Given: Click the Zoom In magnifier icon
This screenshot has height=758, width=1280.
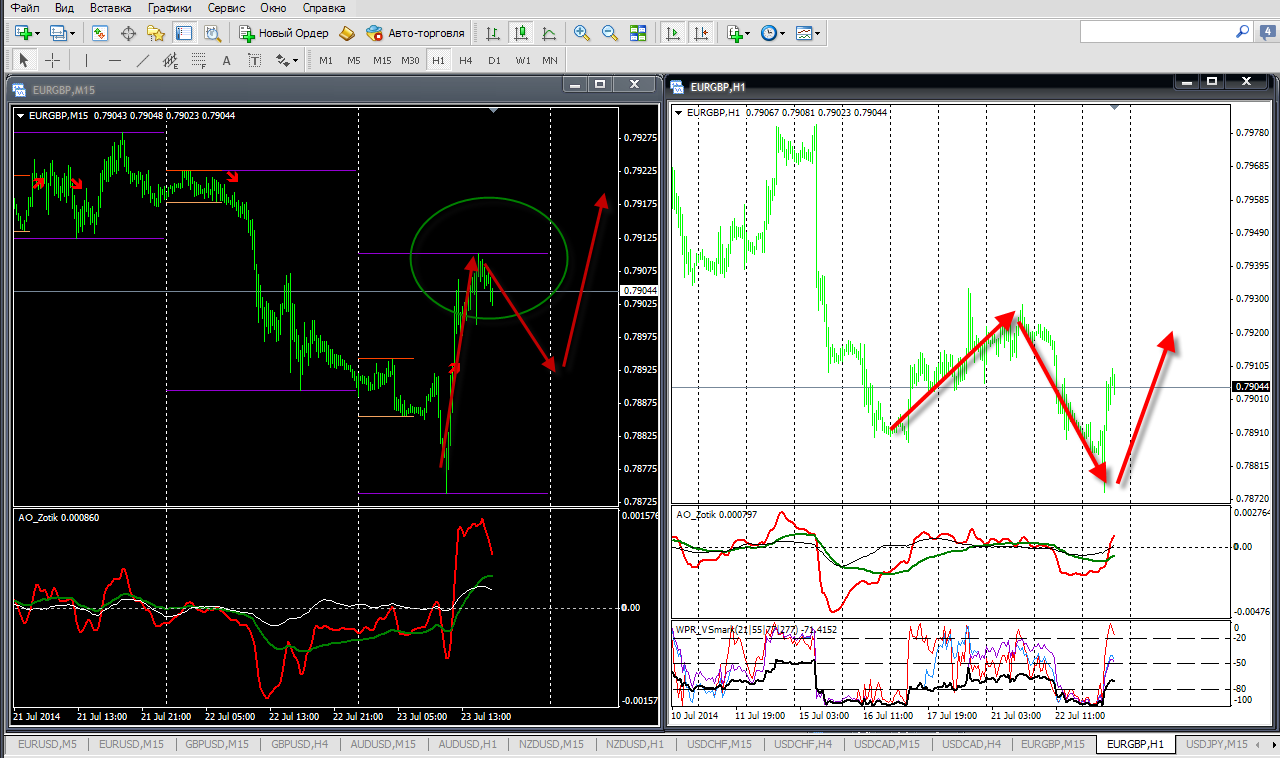Looking at the screenshot, I should [581, 33].
